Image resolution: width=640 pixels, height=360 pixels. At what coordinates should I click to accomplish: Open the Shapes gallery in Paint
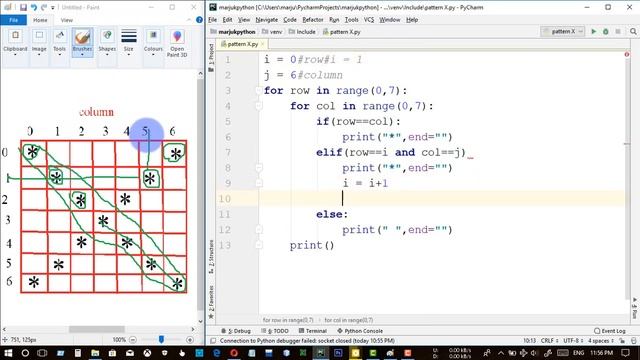pyautogui.click(x=107, y=42)
